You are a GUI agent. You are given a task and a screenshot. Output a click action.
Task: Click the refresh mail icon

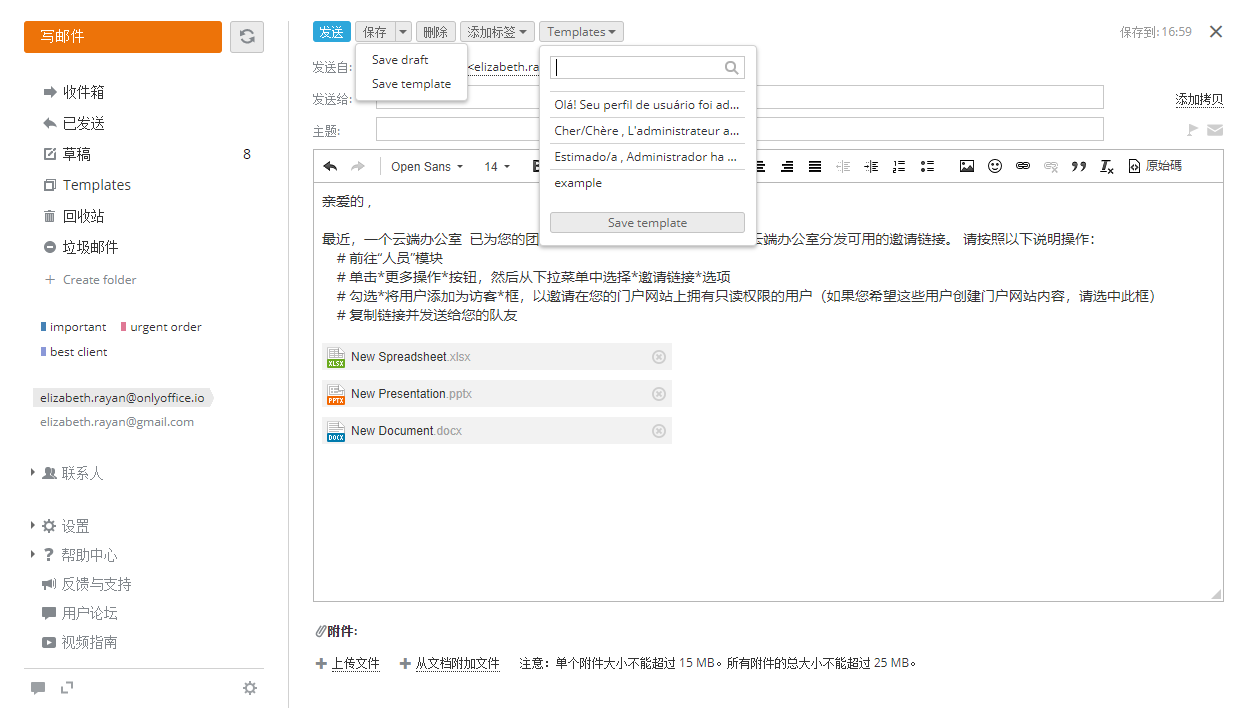pyautogui.click(x=247, y=37)
